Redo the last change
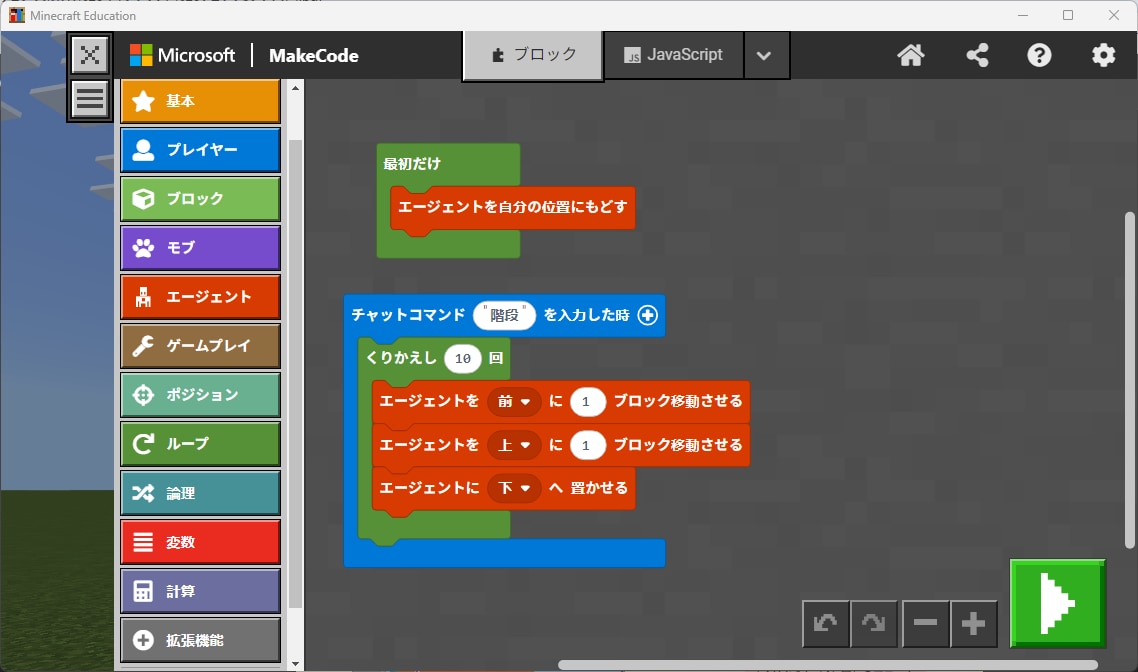This screenshot has height=672, width=1138. 874,623
